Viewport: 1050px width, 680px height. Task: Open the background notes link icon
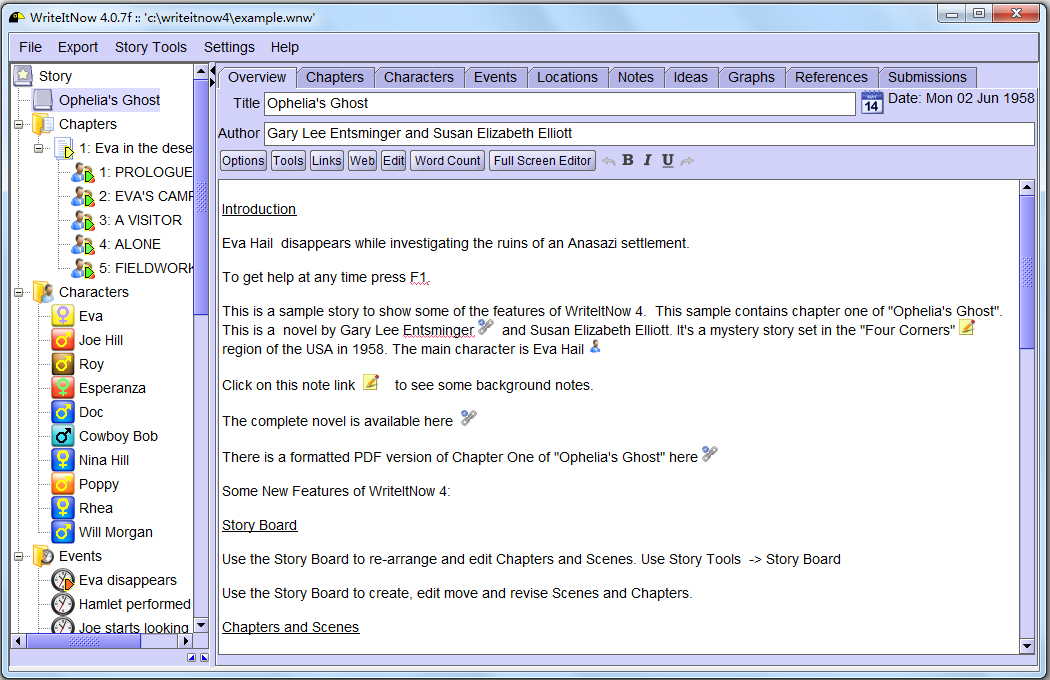(x=371, y=383)
